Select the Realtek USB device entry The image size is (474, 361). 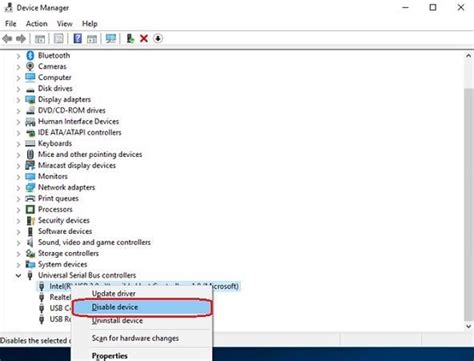coord(60,297)
